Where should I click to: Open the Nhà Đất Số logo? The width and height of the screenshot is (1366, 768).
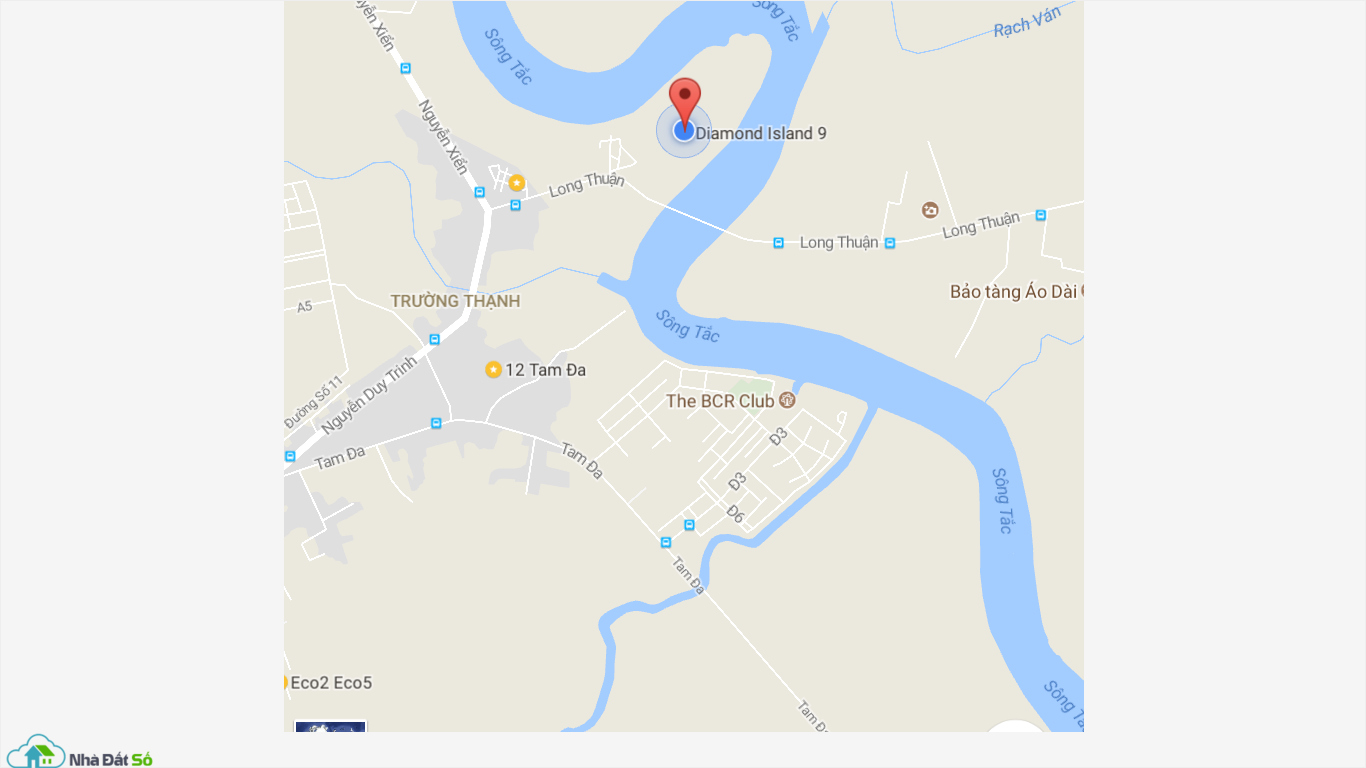80,752
